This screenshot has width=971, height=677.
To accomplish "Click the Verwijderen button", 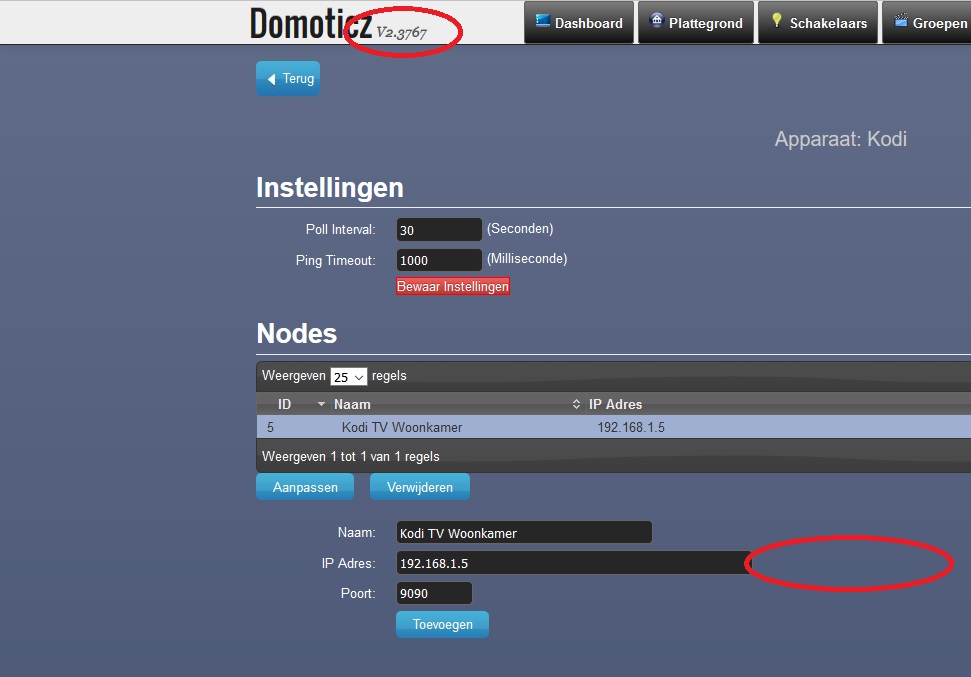I will 420,487.
